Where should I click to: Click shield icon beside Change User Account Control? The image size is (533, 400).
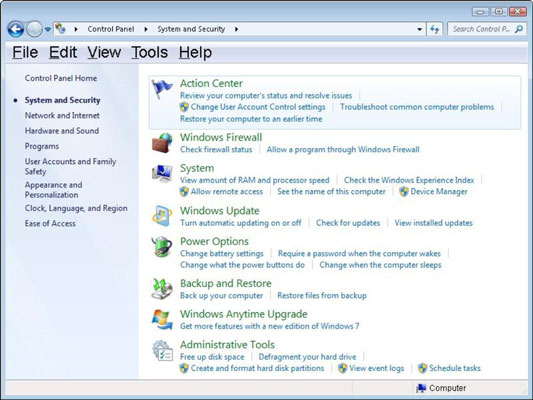pos(184,107)
